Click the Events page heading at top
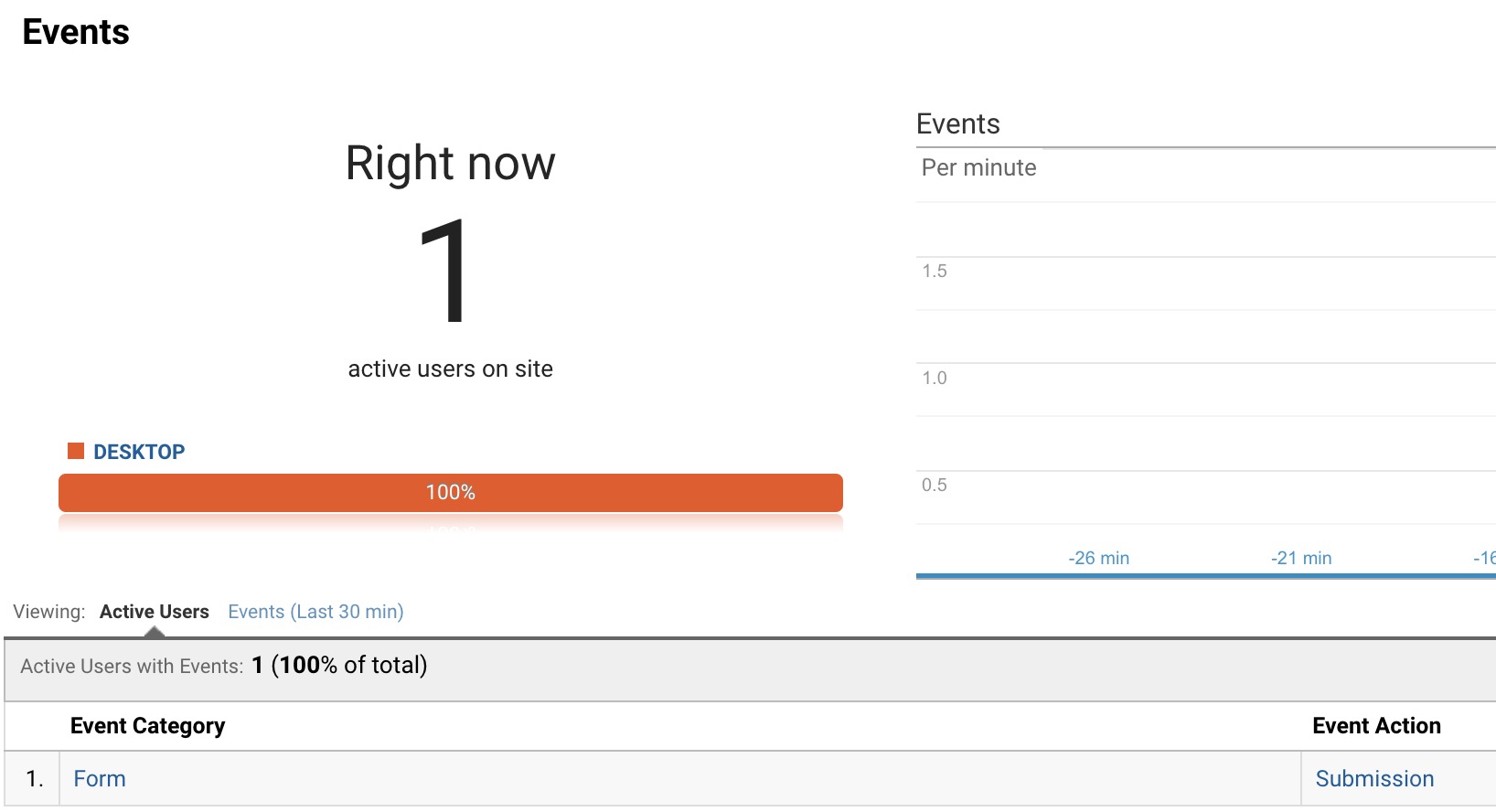The width and height of the screenshot is (1496, 812). click(76, 33)
